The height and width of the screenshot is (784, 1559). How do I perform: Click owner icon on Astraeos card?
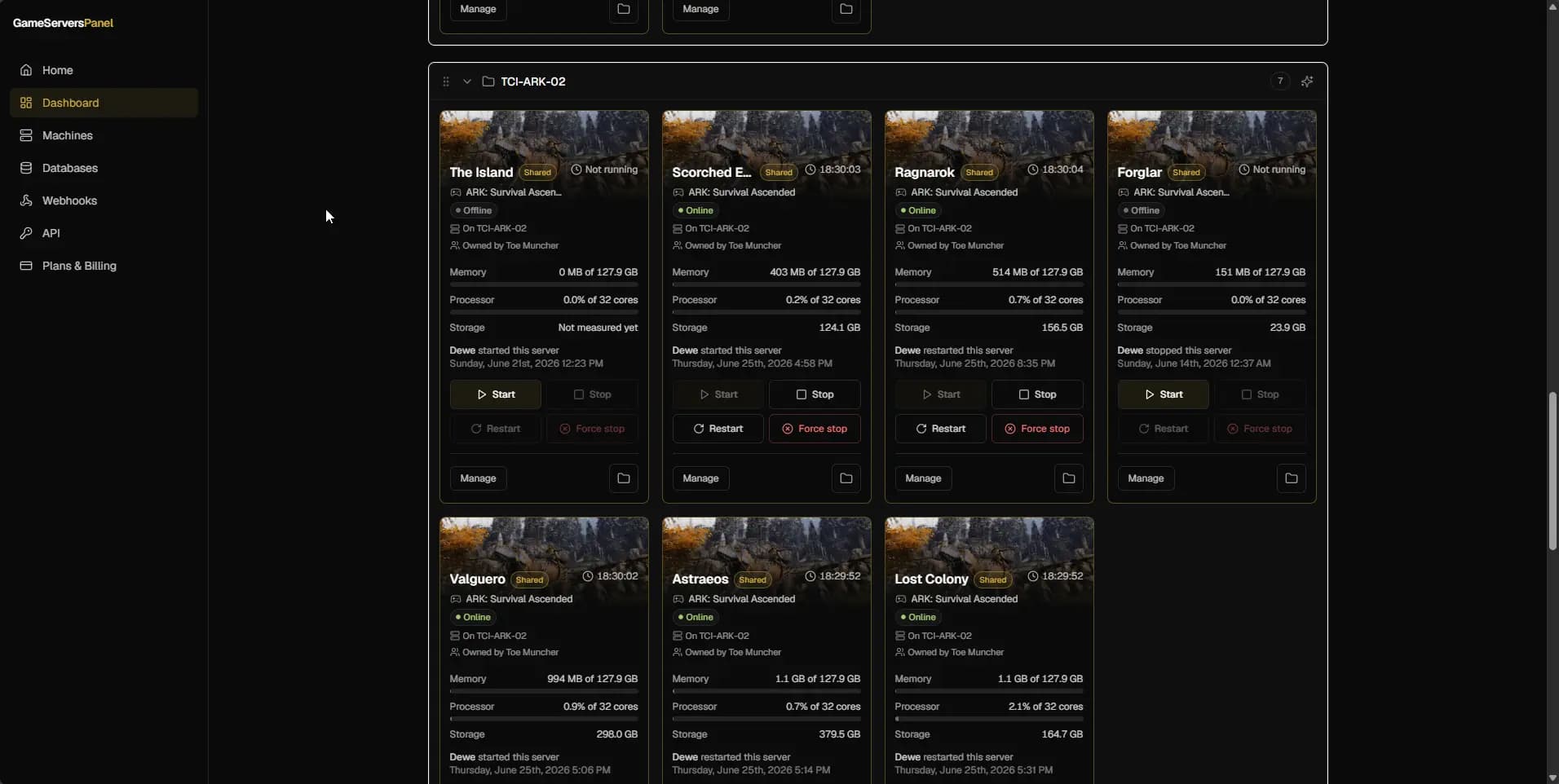(x=678, y=652)
